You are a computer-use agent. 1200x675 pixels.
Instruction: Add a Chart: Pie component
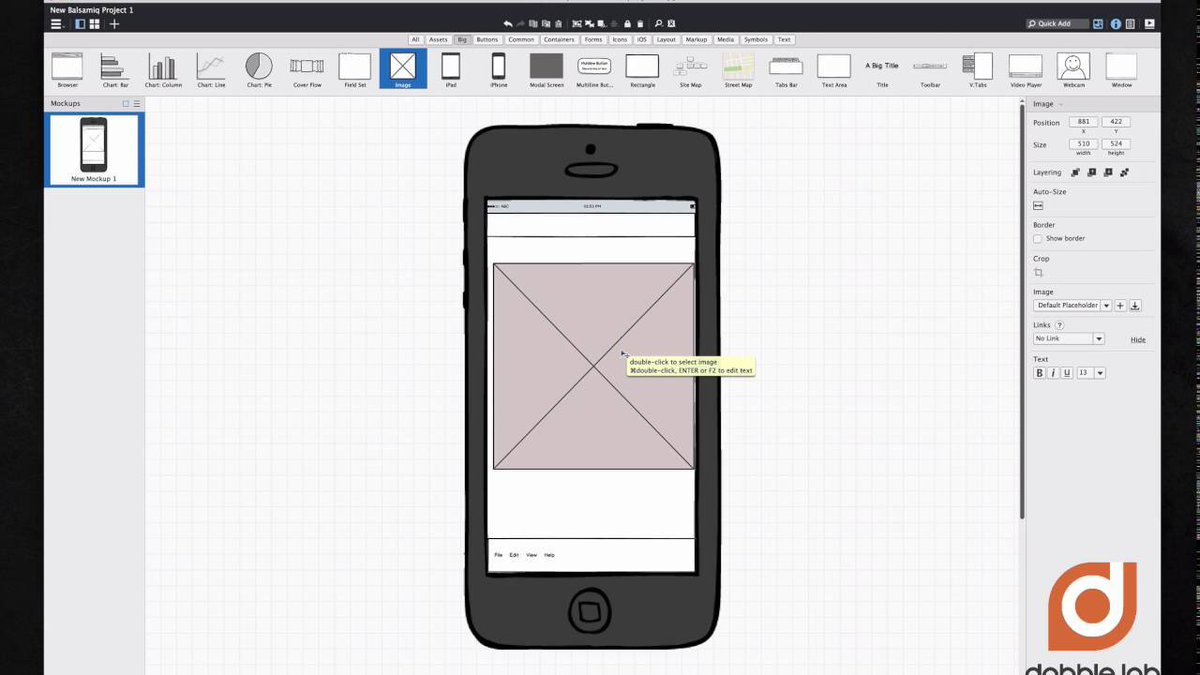tap(259, 70)
